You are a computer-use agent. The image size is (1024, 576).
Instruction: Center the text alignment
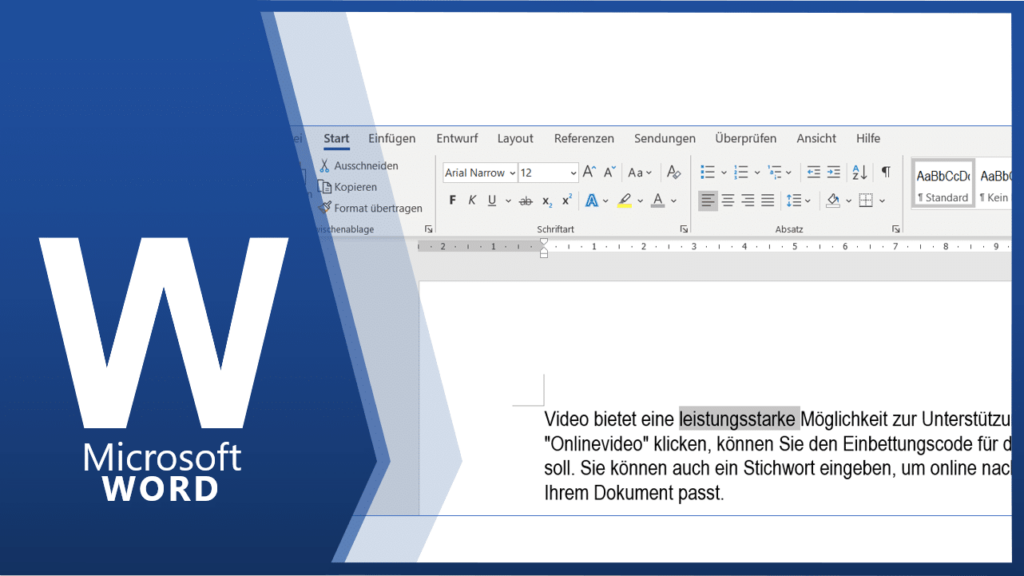(728, 200)
